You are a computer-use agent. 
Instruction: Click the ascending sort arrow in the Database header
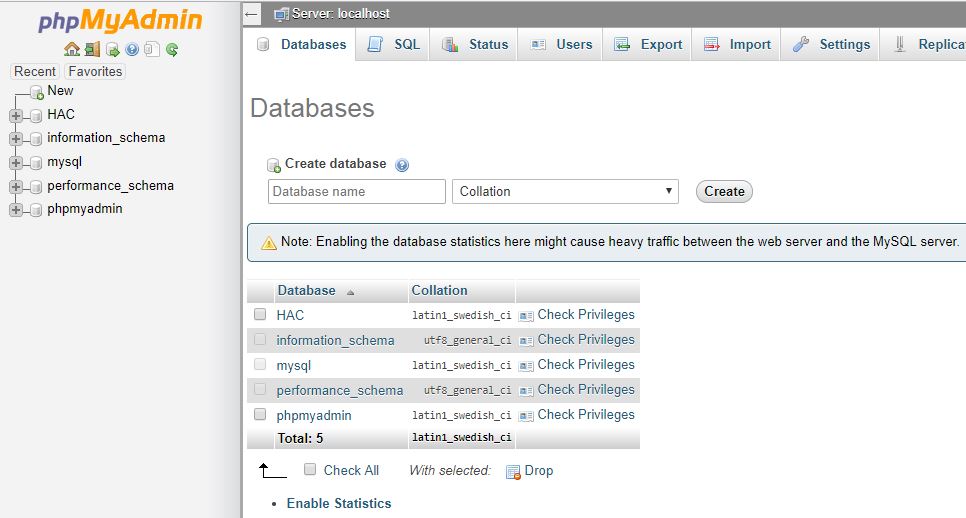351,293
